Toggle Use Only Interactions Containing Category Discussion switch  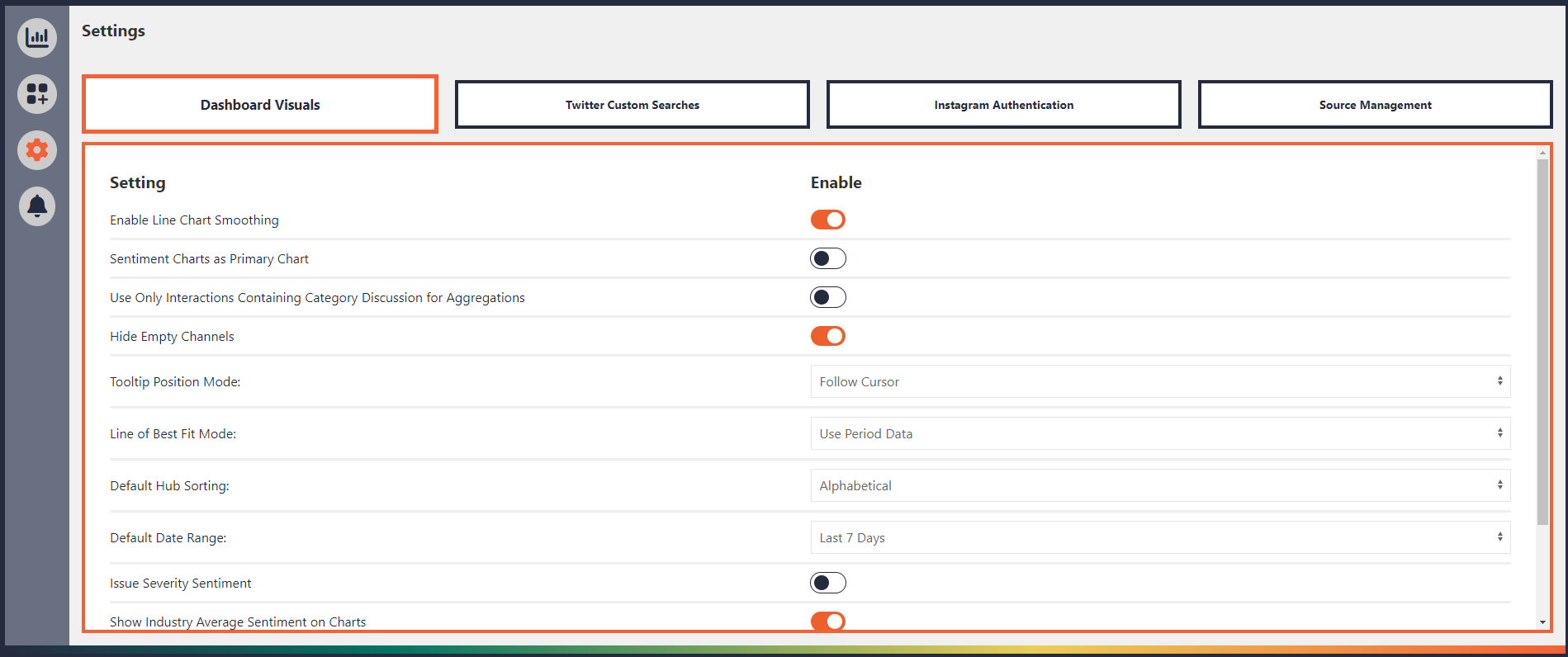827,297
